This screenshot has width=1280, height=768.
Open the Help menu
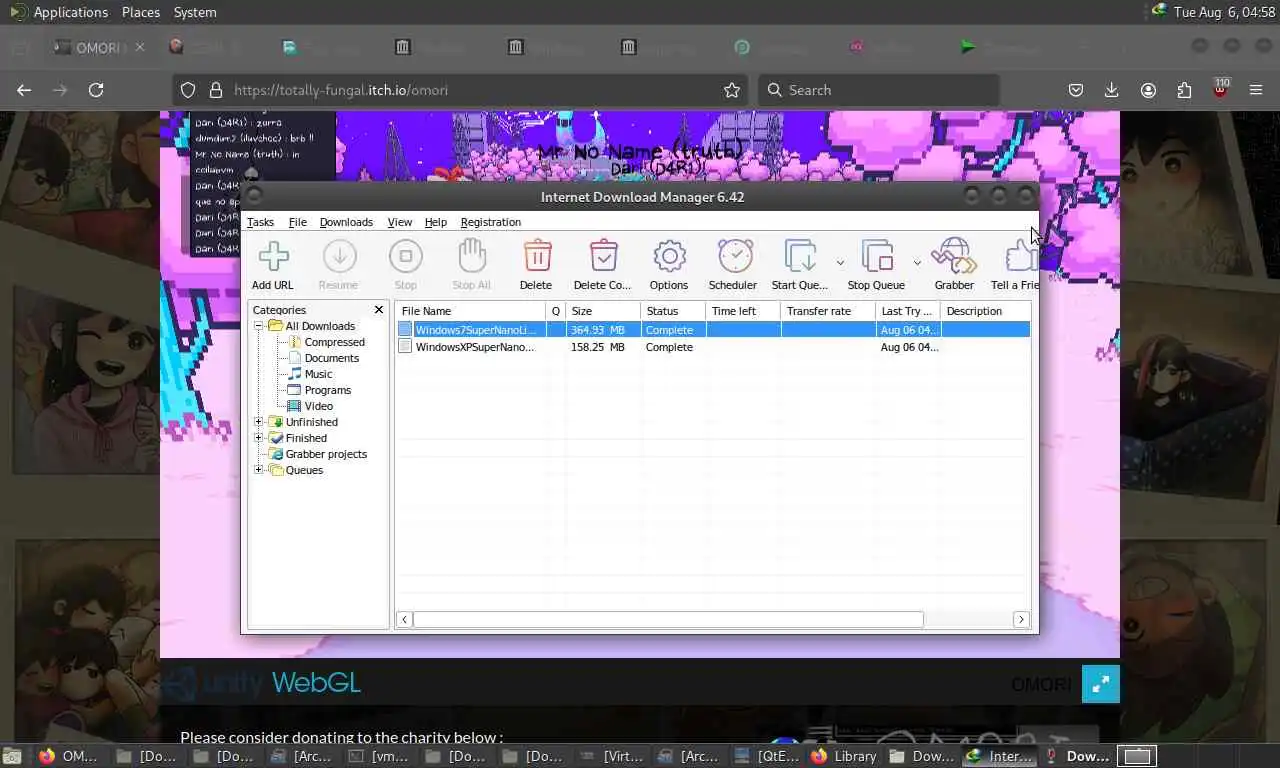pyautogui.click(x=435, y=222)
